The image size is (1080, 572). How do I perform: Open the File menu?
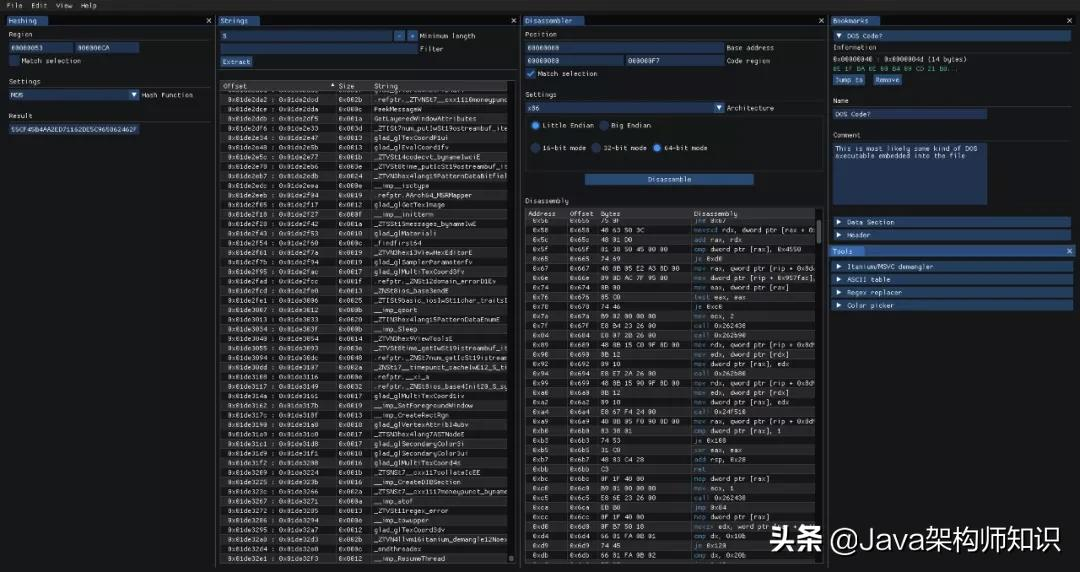point(14,6)
